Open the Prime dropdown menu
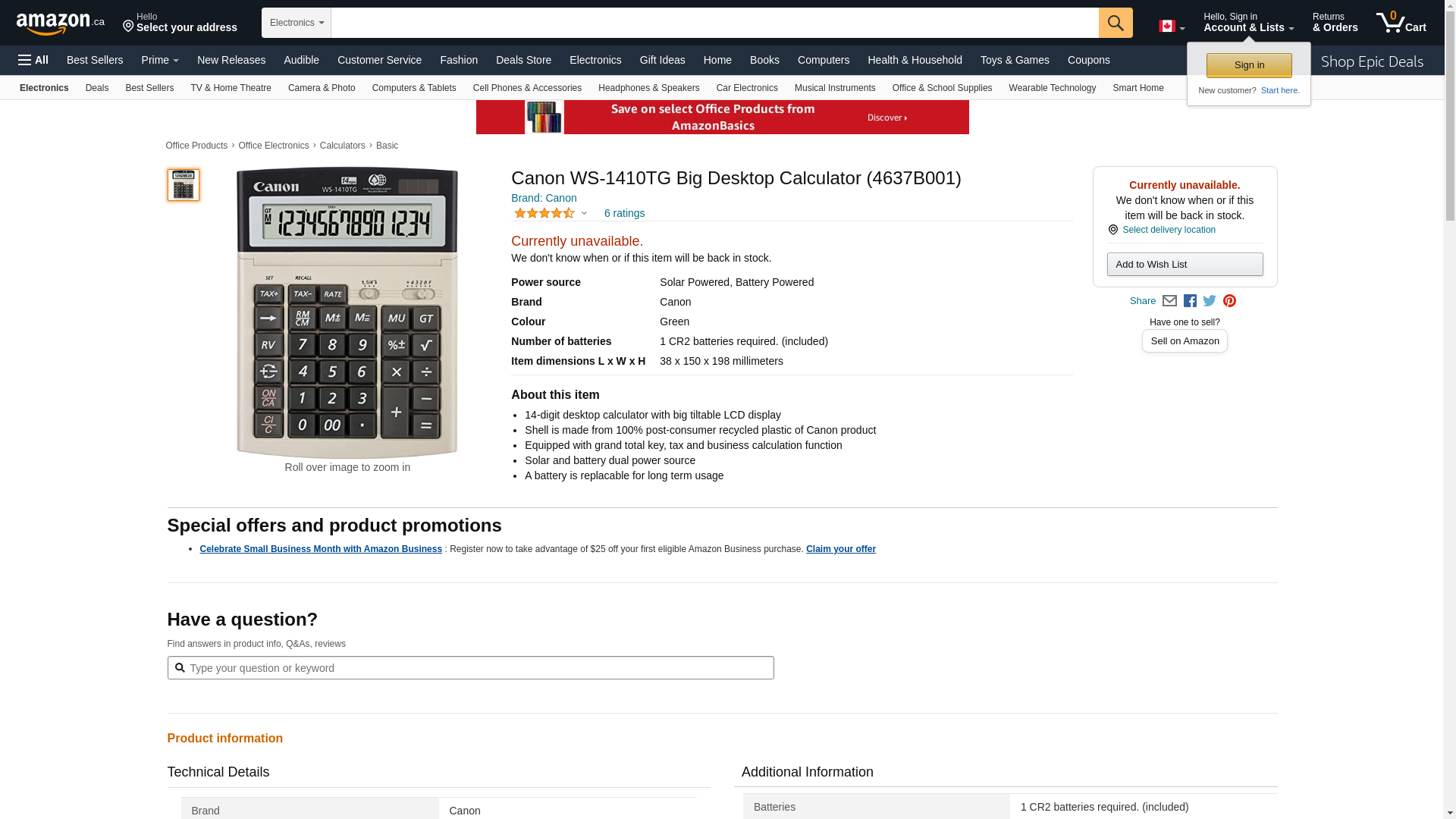Viewport: 1456px width, 819px height. click(x=160, y=60)
